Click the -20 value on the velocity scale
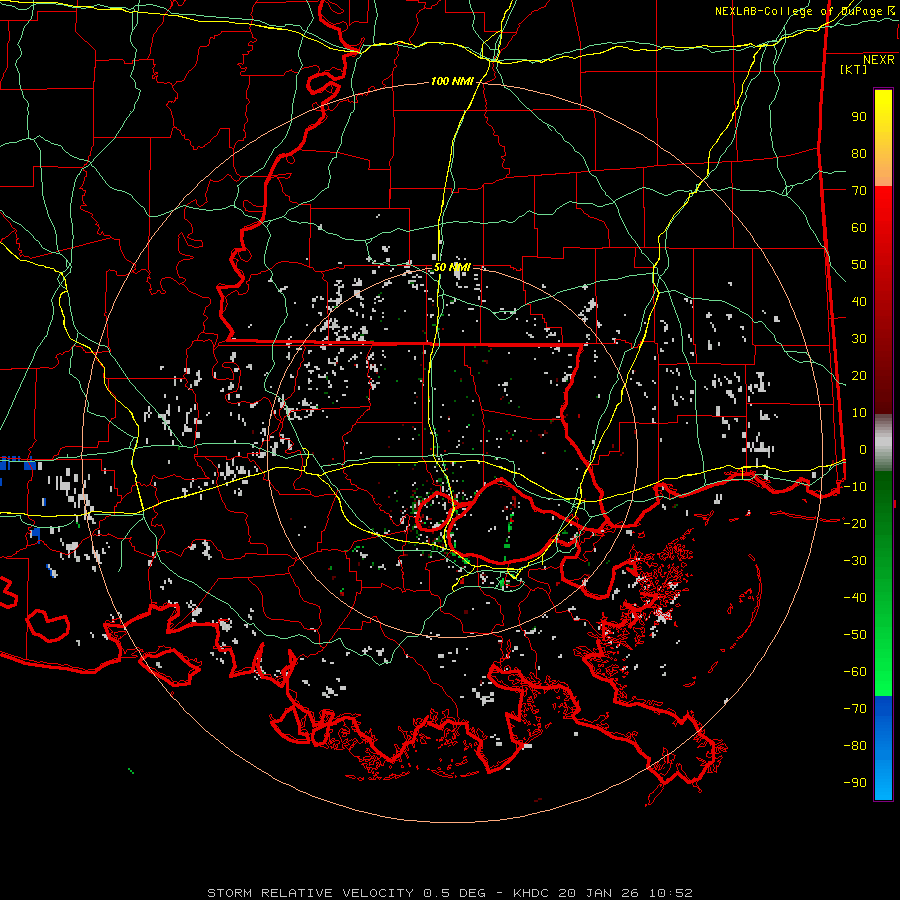The width and height of the screenshot is (900, 900). point(855,523)
